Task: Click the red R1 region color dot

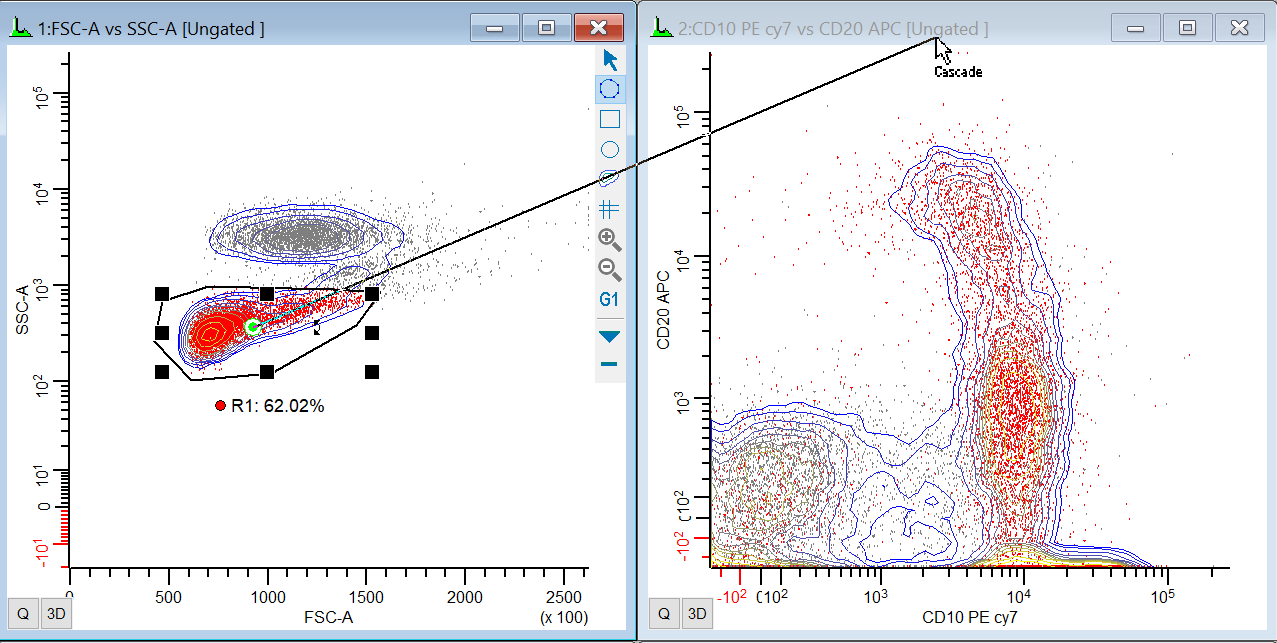Action: tap(220, 405)
